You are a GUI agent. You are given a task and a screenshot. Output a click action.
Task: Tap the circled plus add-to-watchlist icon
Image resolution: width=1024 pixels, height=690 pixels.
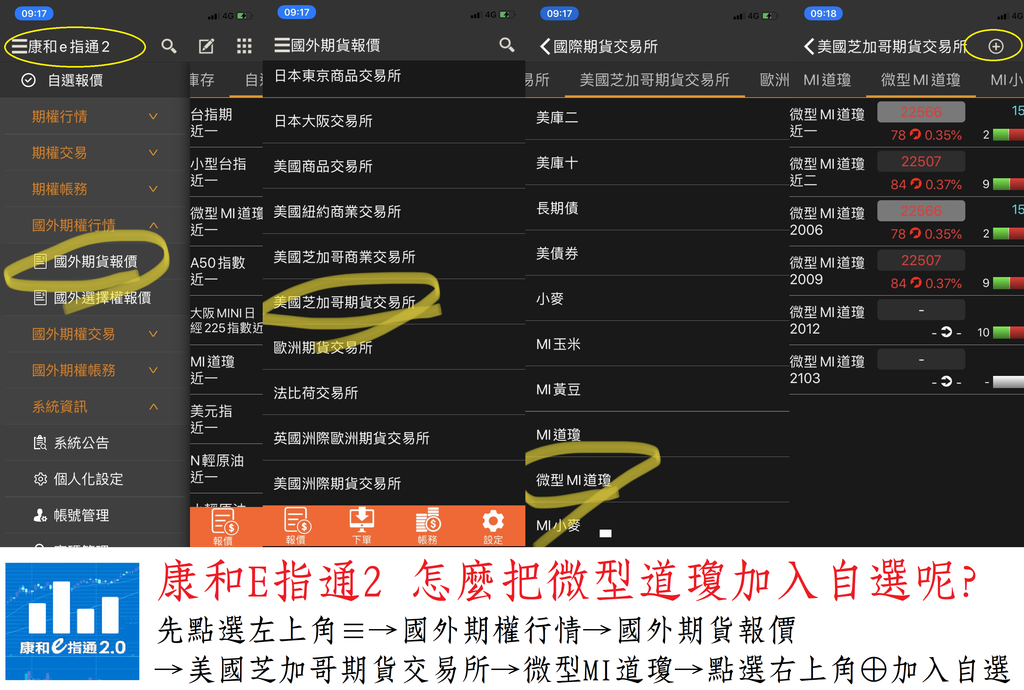pos(996,46)
